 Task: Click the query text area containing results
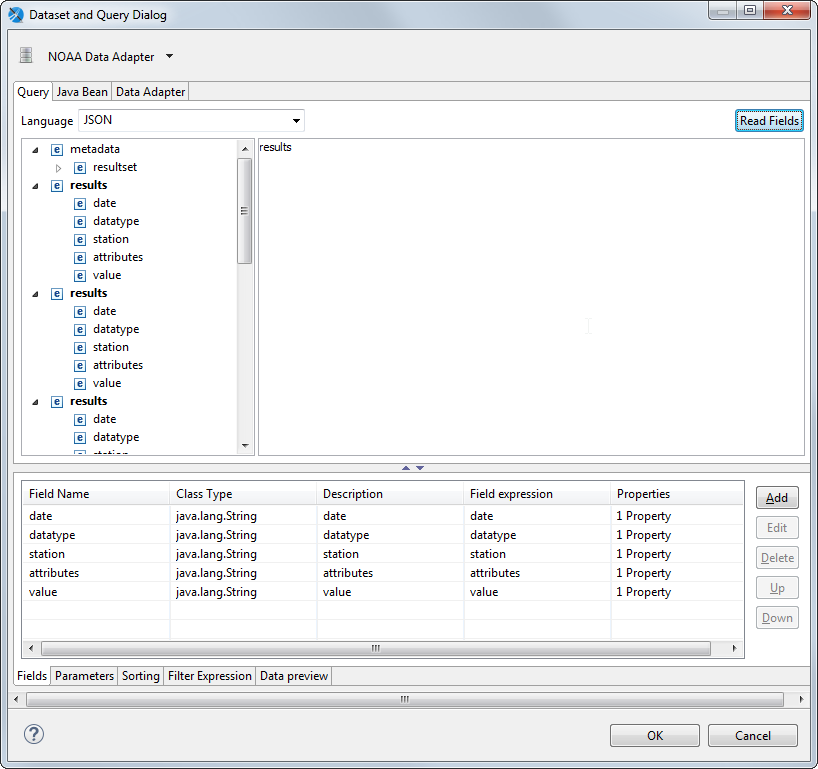pos(531,297)
